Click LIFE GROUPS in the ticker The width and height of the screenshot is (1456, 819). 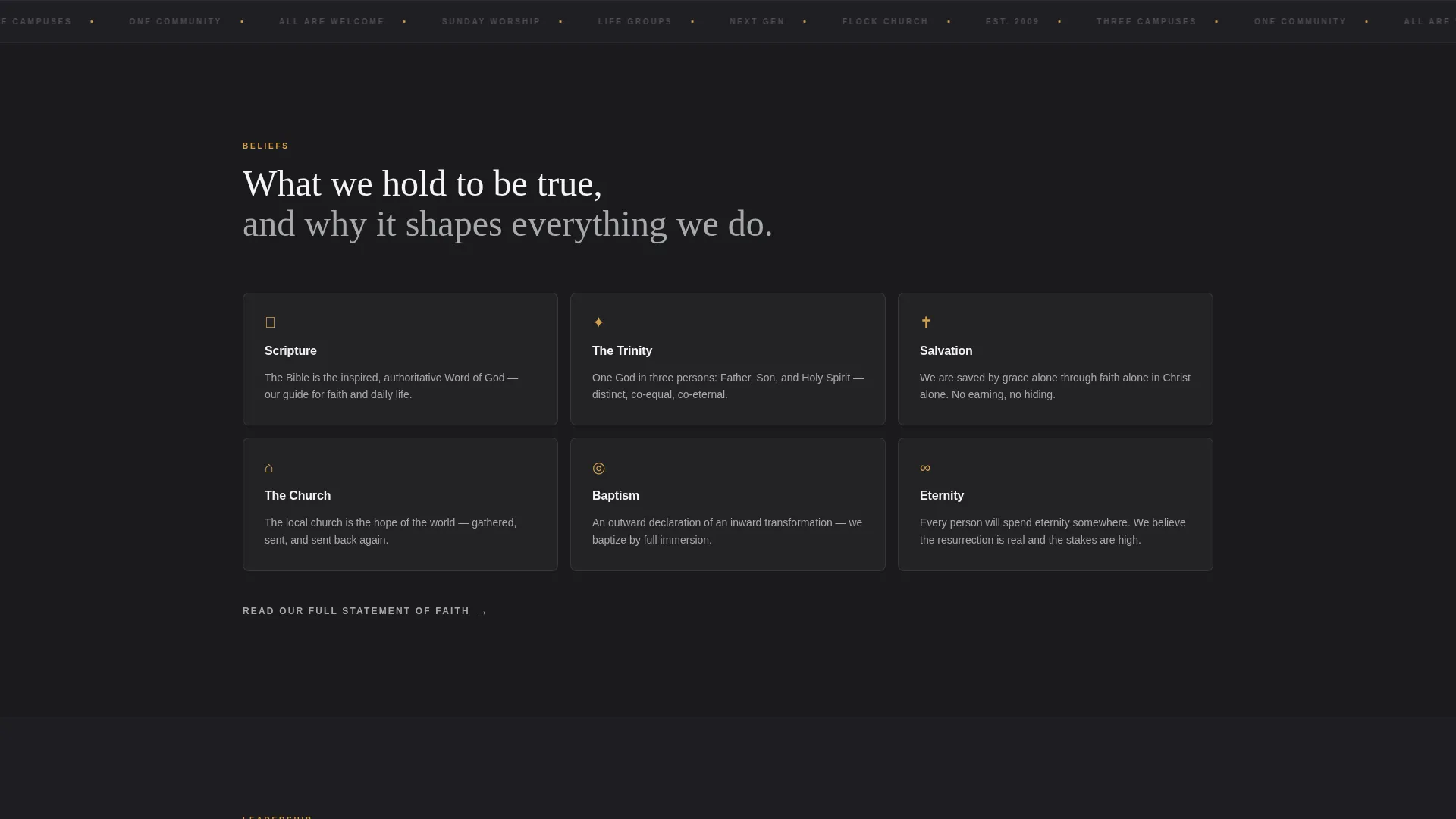pyautogui.click(x=635, y=21)
